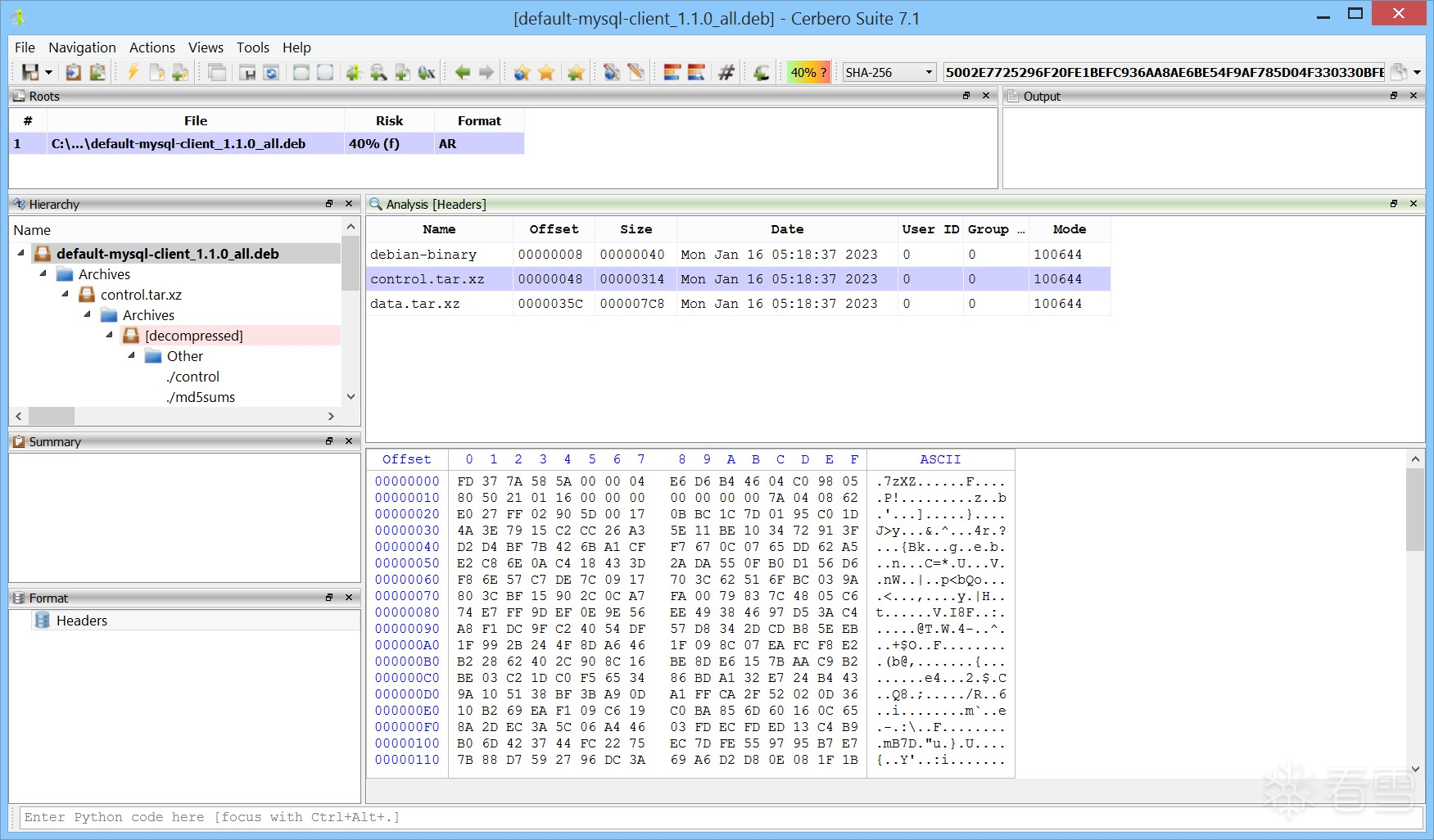Collapse the Other folder tree node
The width and height of the screenshot is (1434, 840).
point(132,355)
